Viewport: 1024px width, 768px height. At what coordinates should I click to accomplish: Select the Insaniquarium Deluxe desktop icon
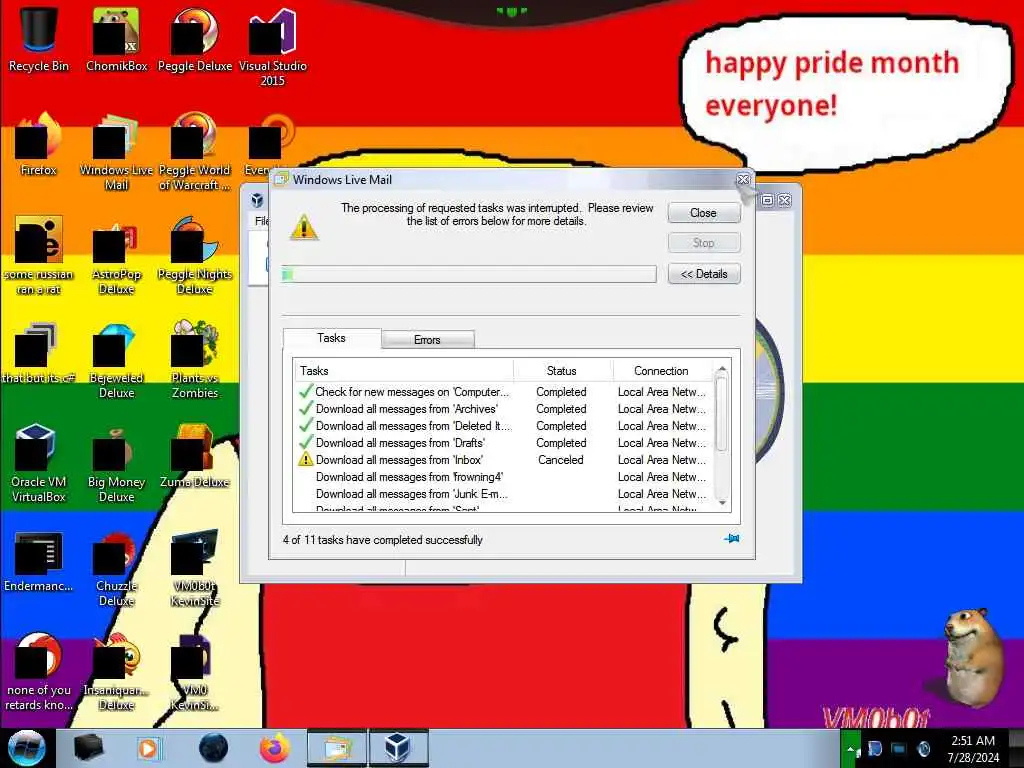point(116,671)
